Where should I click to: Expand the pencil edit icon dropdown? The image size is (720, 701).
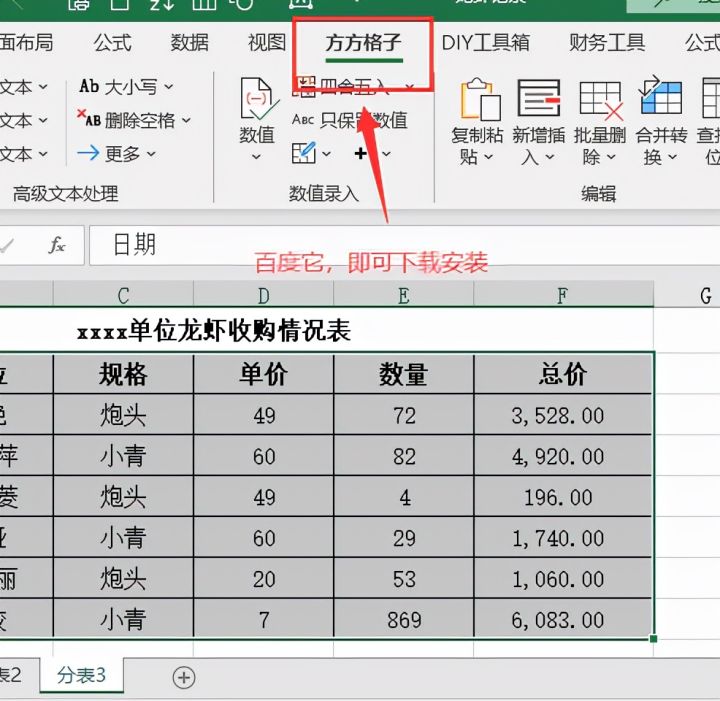click(326, 154)
